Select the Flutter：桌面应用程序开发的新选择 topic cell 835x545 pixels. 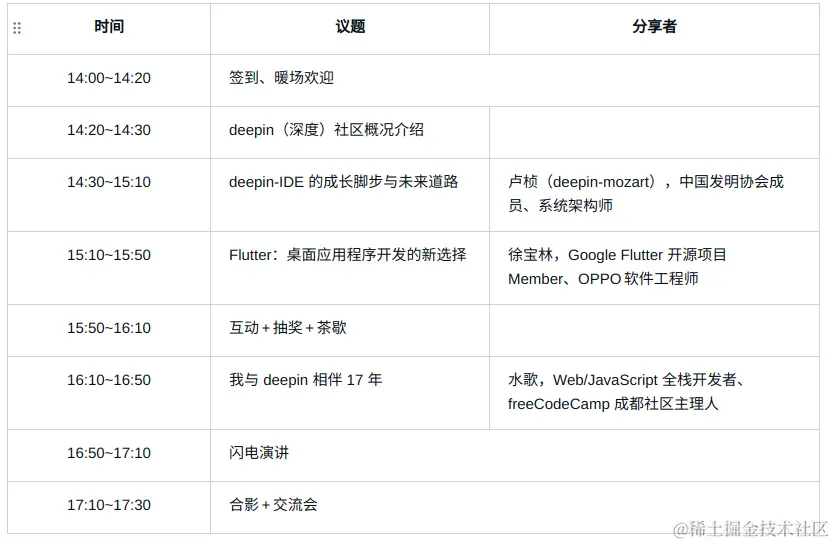[347, 255]
